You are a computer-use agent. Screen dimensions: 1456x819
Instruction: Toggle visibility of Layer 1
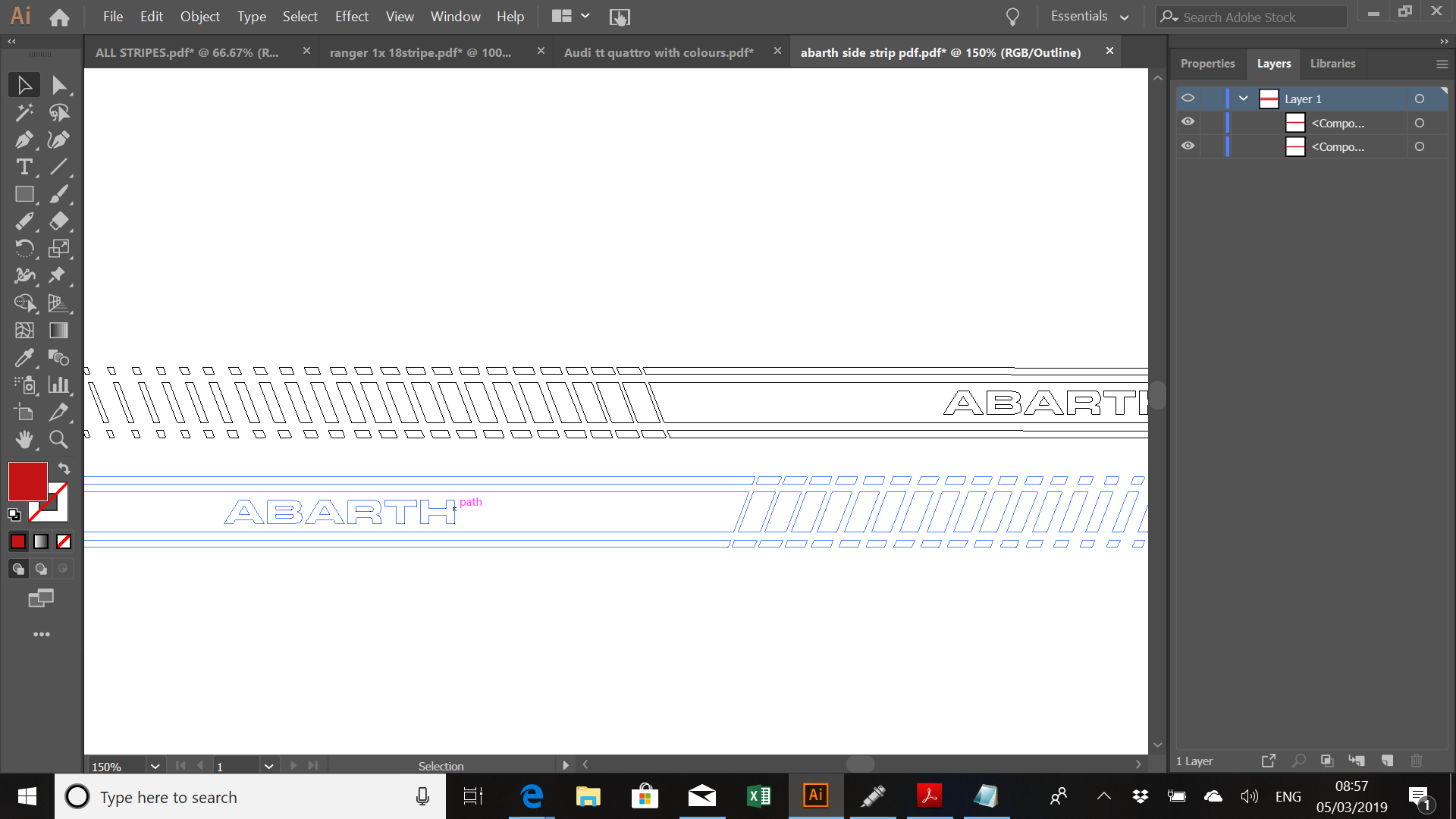[x=1188, y=99]
